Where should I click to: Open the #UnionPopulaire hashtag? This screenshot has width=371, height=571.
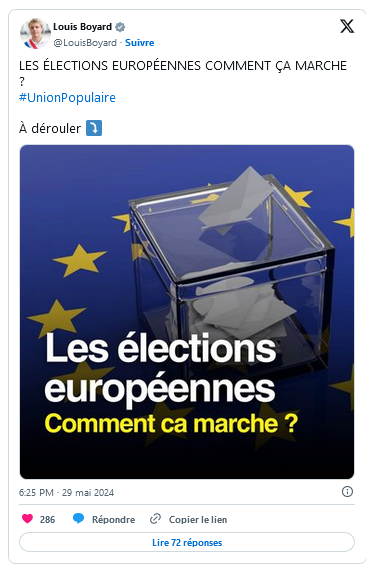point(67,98)
